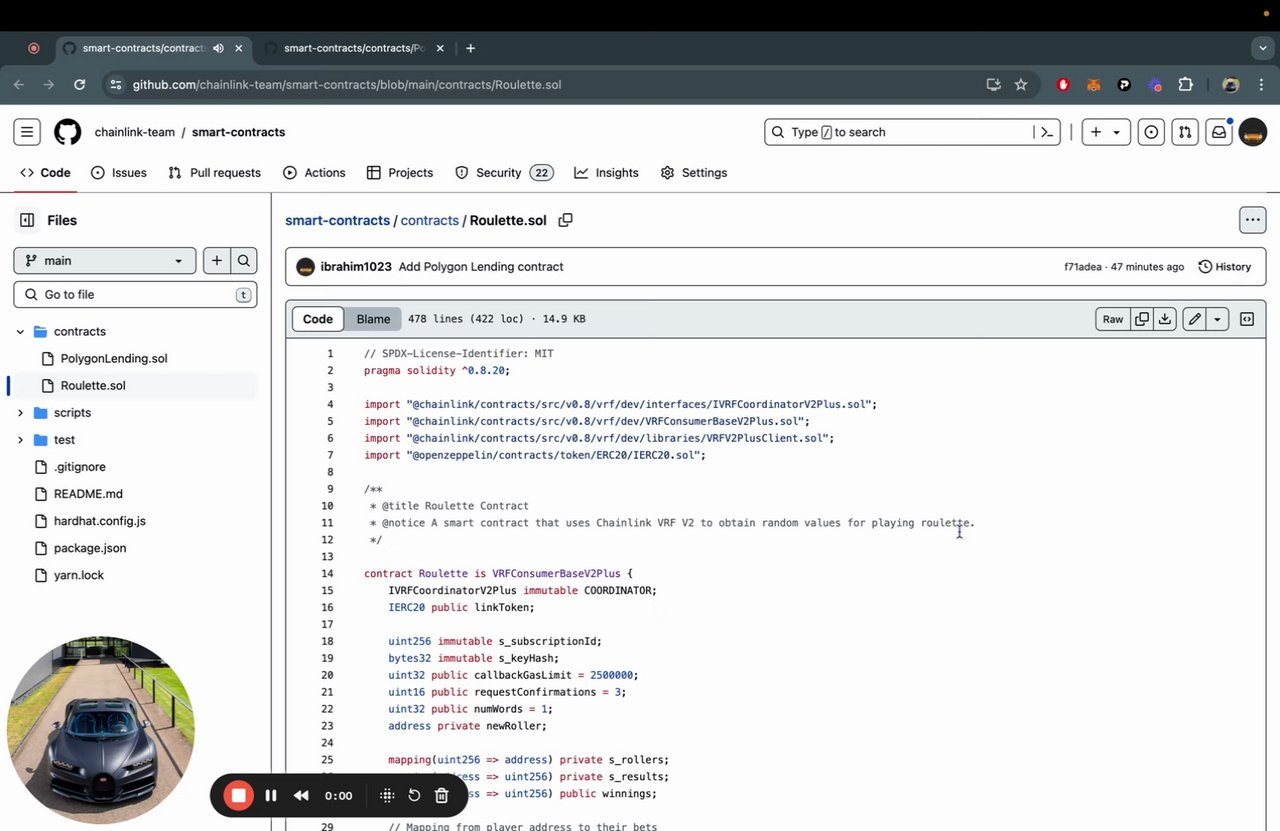Open the chainlink-team organization link
The image size is (1280, 831).
pos(135,132)
